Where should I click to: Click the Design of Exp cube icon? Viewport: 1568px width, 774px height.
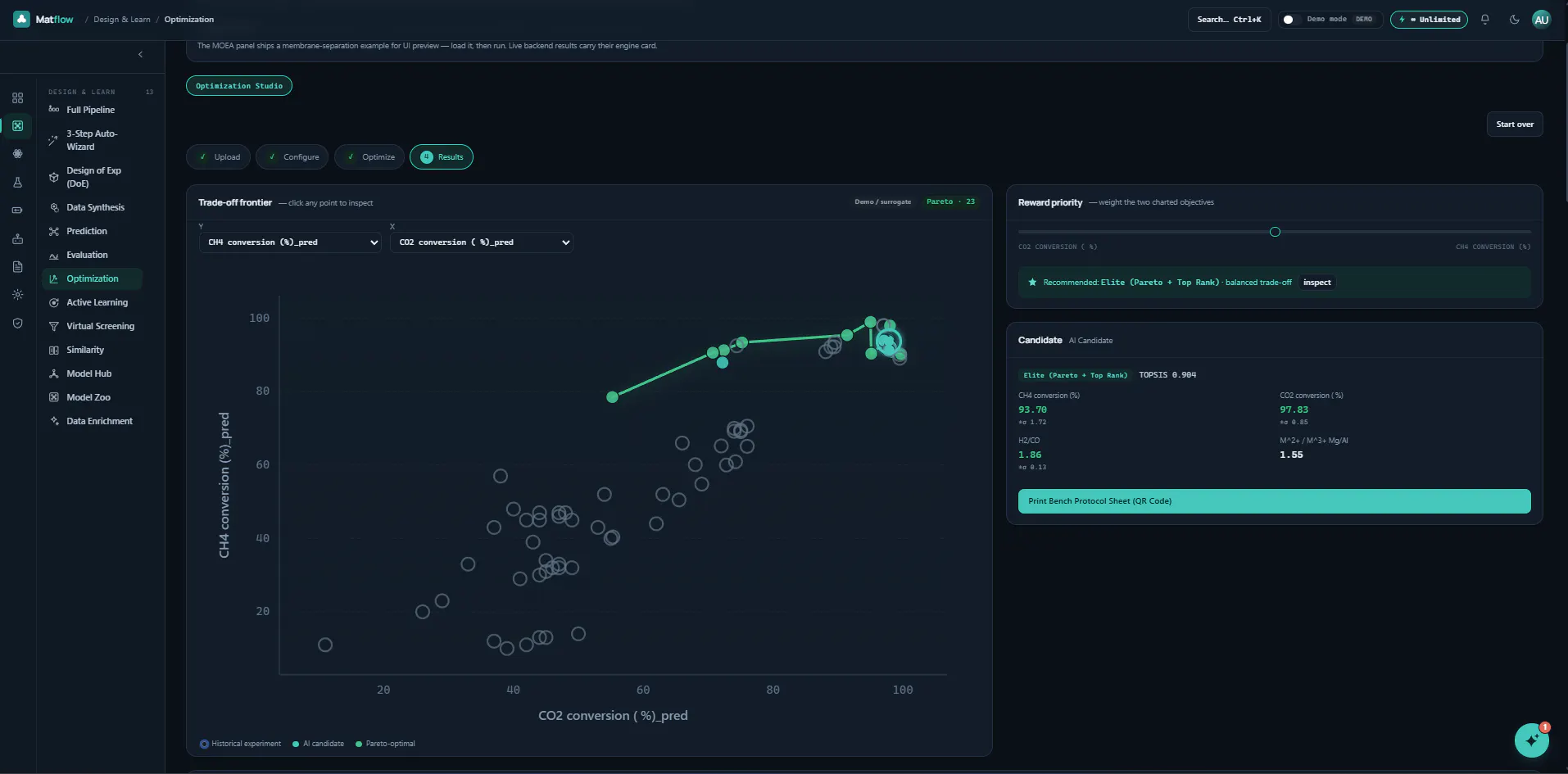coord(54,177)
